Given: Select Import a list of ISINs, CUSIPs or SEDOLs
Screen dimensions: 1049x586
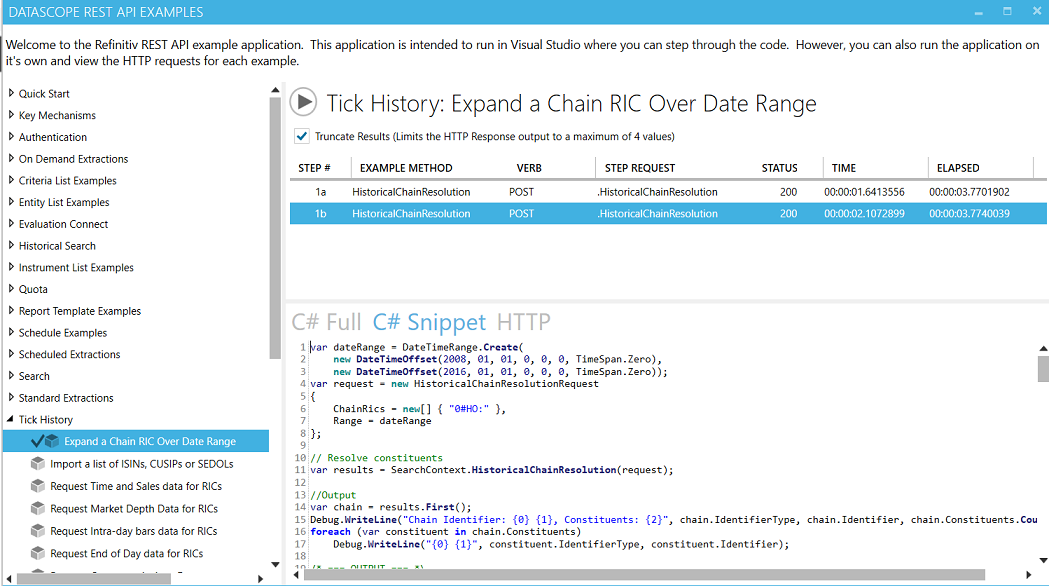Looking at the screenshot, I should pos(142,464).
